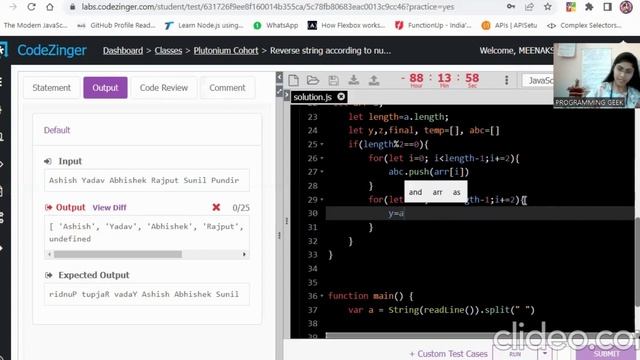The height and width of the screenshot is (360, 640).
Task: Run the code with RUN button
Action: (515, 353)
